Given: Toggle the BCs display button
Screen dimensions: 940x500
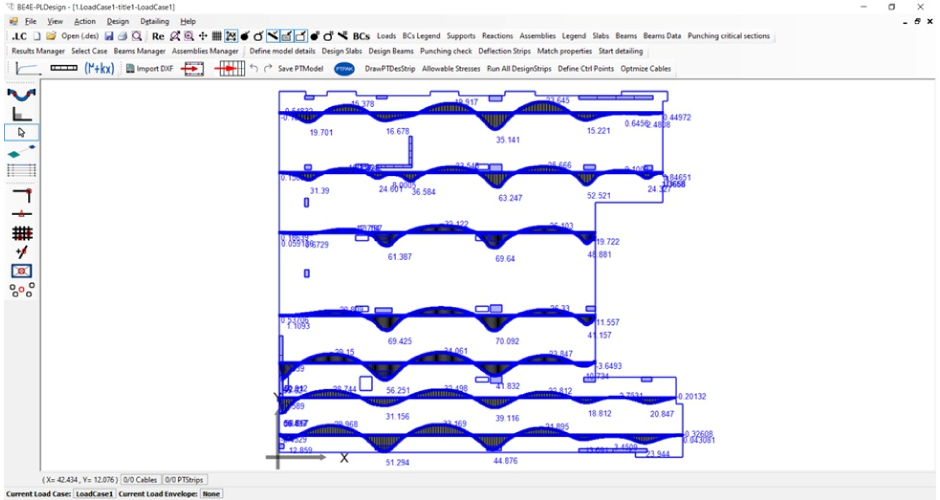Looking at the screenshot, I should tap(361, 36).
